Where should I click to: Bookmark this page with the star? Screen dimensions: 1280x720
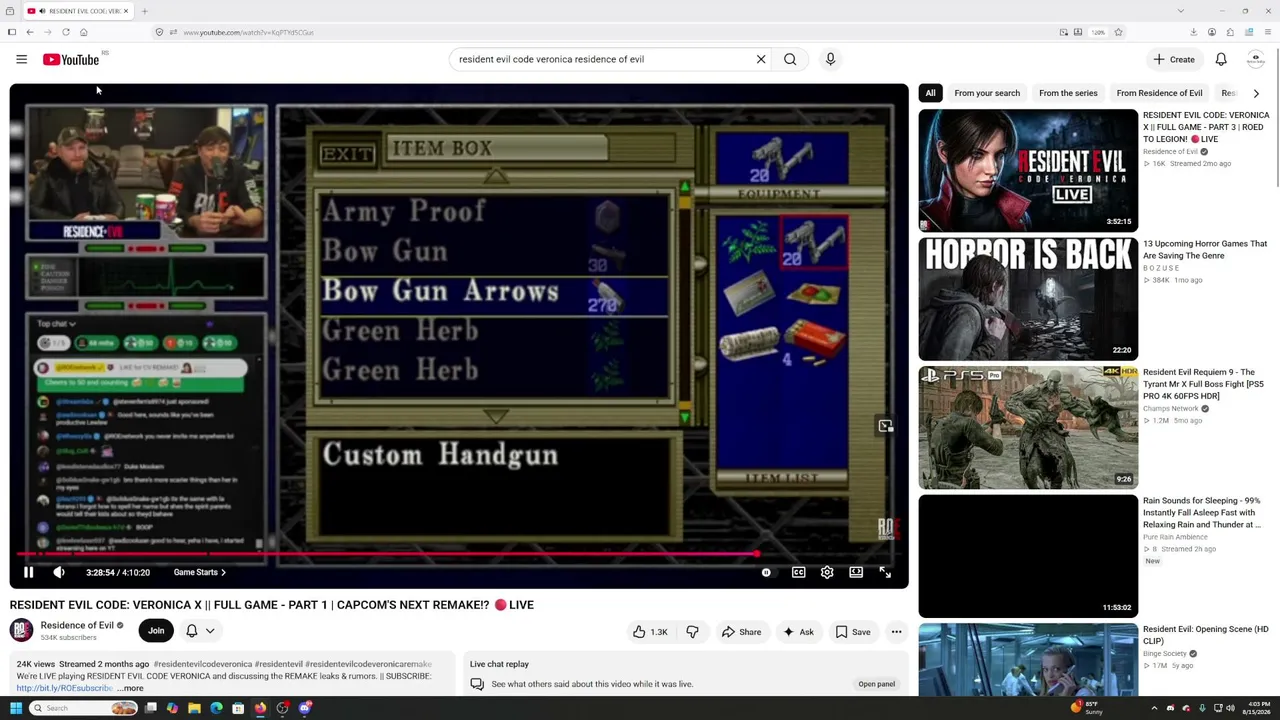[1118, 32]
